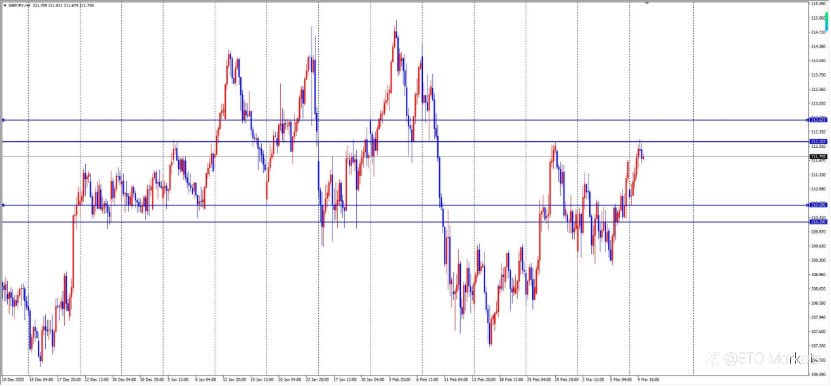Click the 15 Jan 12:00 time label

click(262, 380)
